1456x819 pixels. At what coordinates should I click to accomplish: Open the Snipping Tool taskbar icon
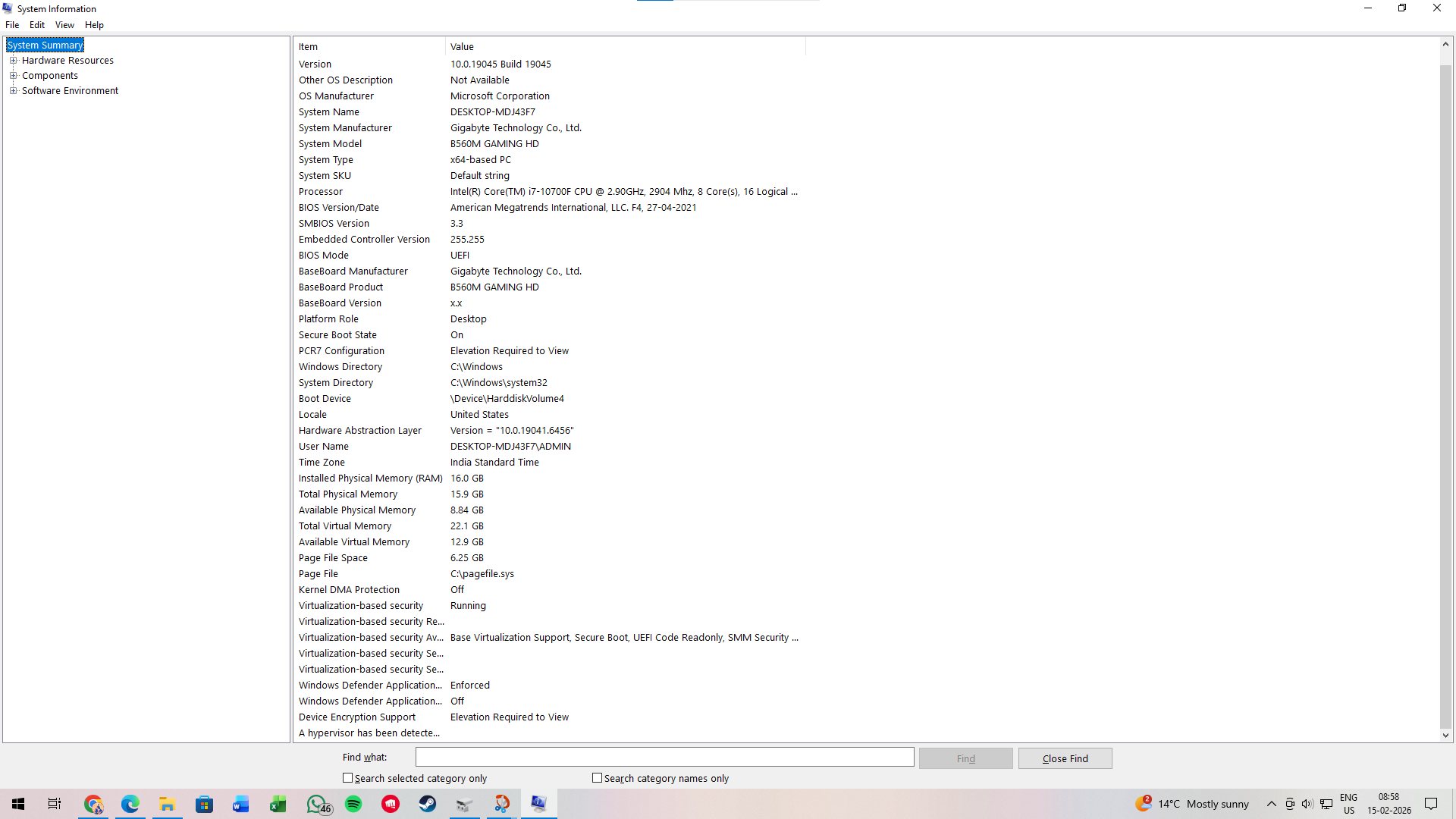tap(502, 804)
